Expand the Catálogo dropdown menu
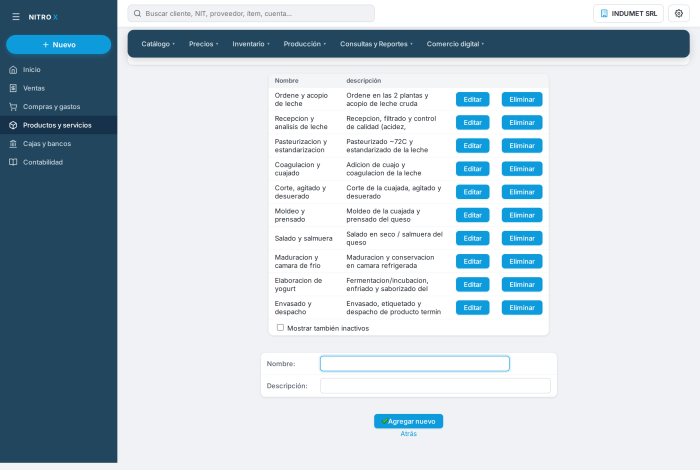 pos(158,44)
